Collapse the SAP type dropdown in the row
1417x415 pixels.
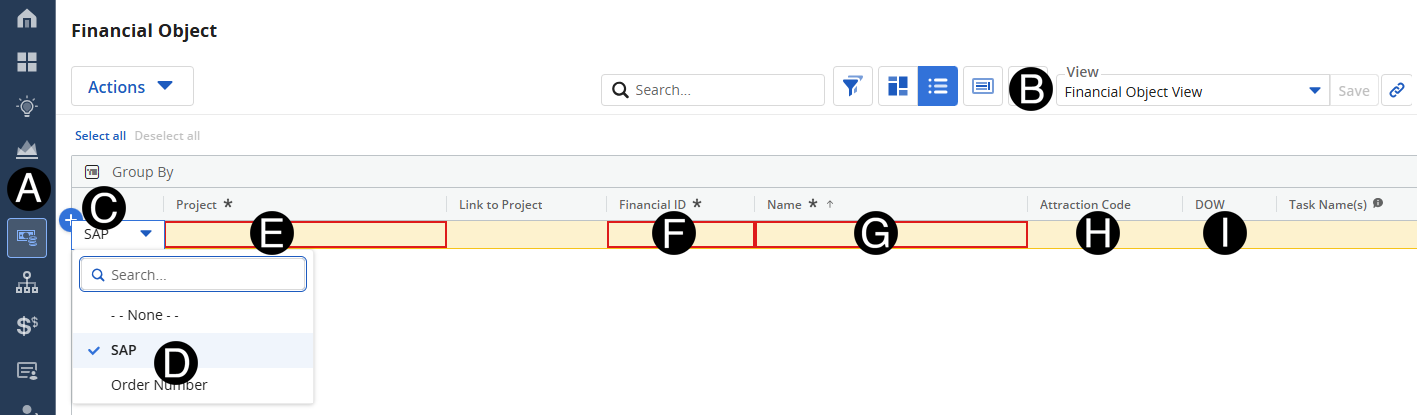pos(146,234)
